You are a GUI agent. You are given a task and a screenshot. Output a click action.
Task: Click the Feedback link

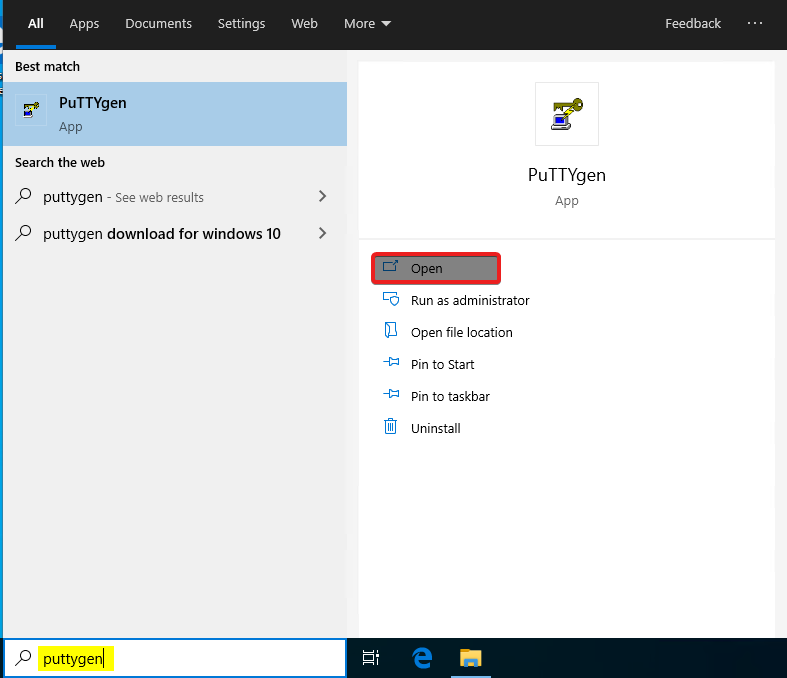click(693, 24)
